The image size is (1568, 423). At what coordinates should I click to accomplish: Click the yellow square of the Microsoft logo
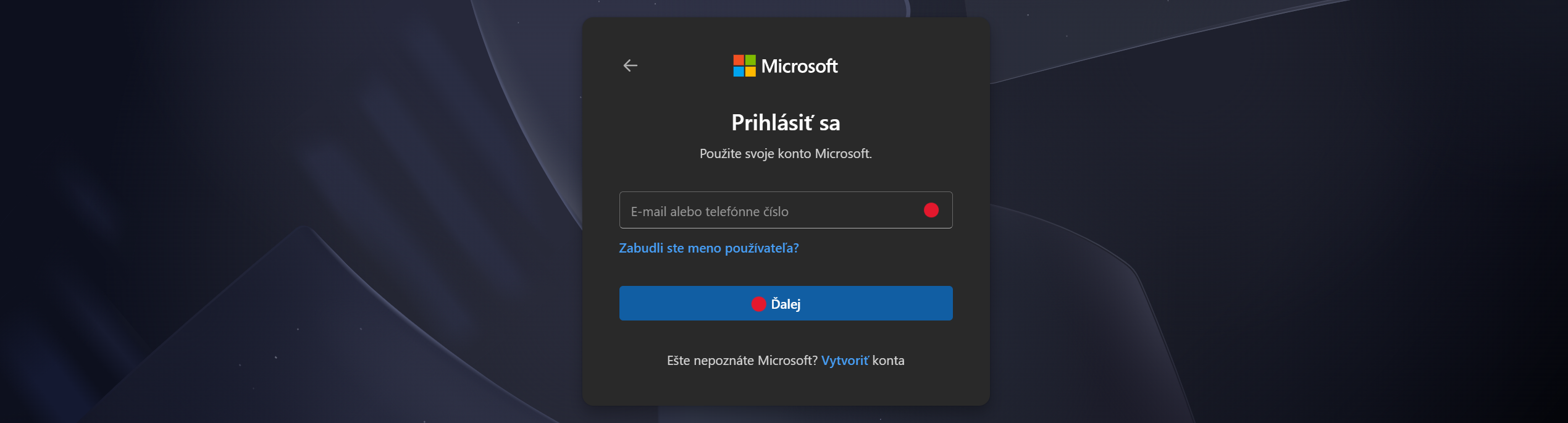coord(750,72)
